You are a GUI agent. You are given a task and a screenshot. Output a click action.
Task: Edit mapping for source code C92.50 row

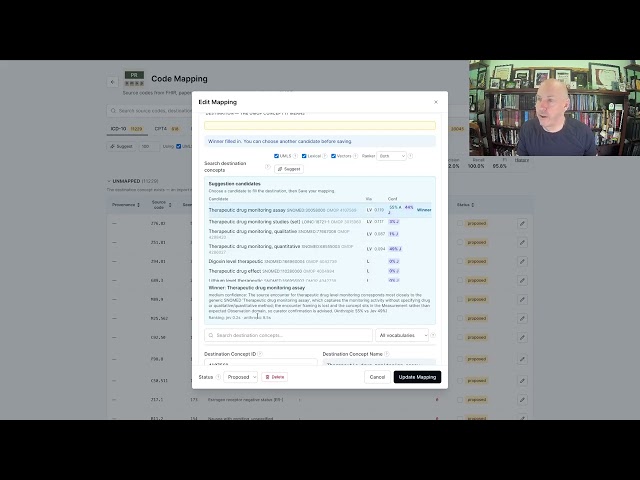click(522, 337)
